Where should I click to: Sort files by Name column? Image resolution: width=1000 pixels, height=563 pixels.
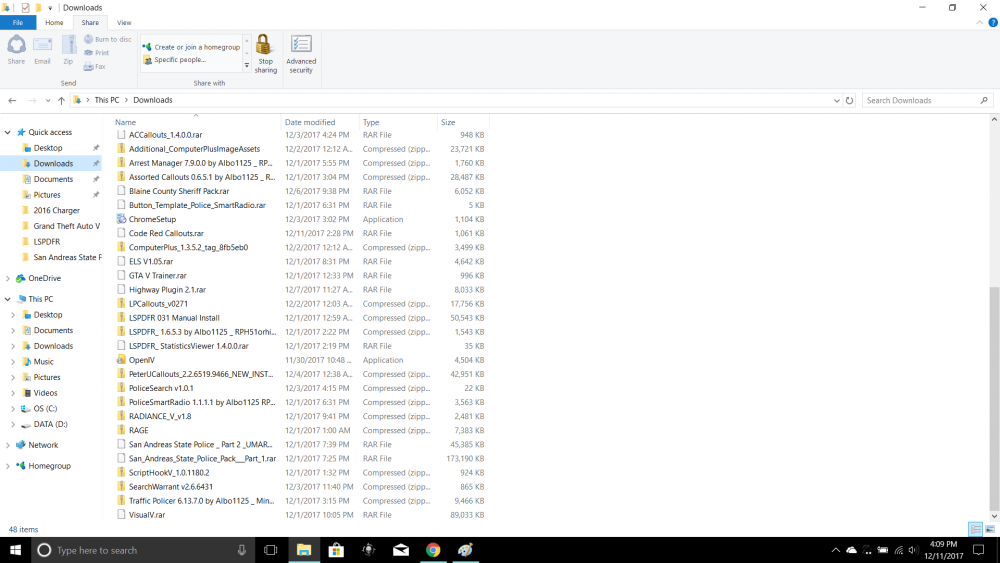[x=196, y=122]
